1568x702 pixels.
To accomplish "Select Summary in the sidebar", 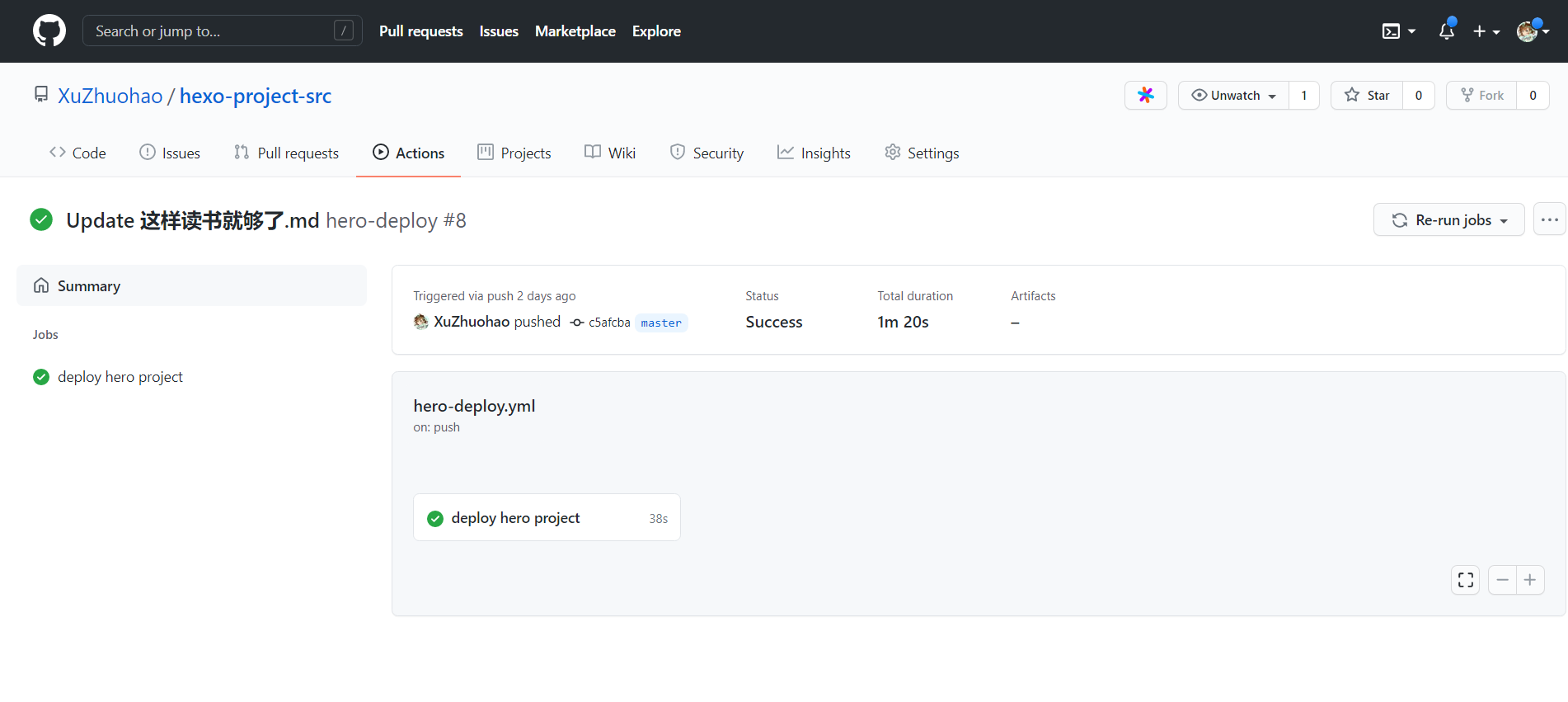I will tap(191, 285).
